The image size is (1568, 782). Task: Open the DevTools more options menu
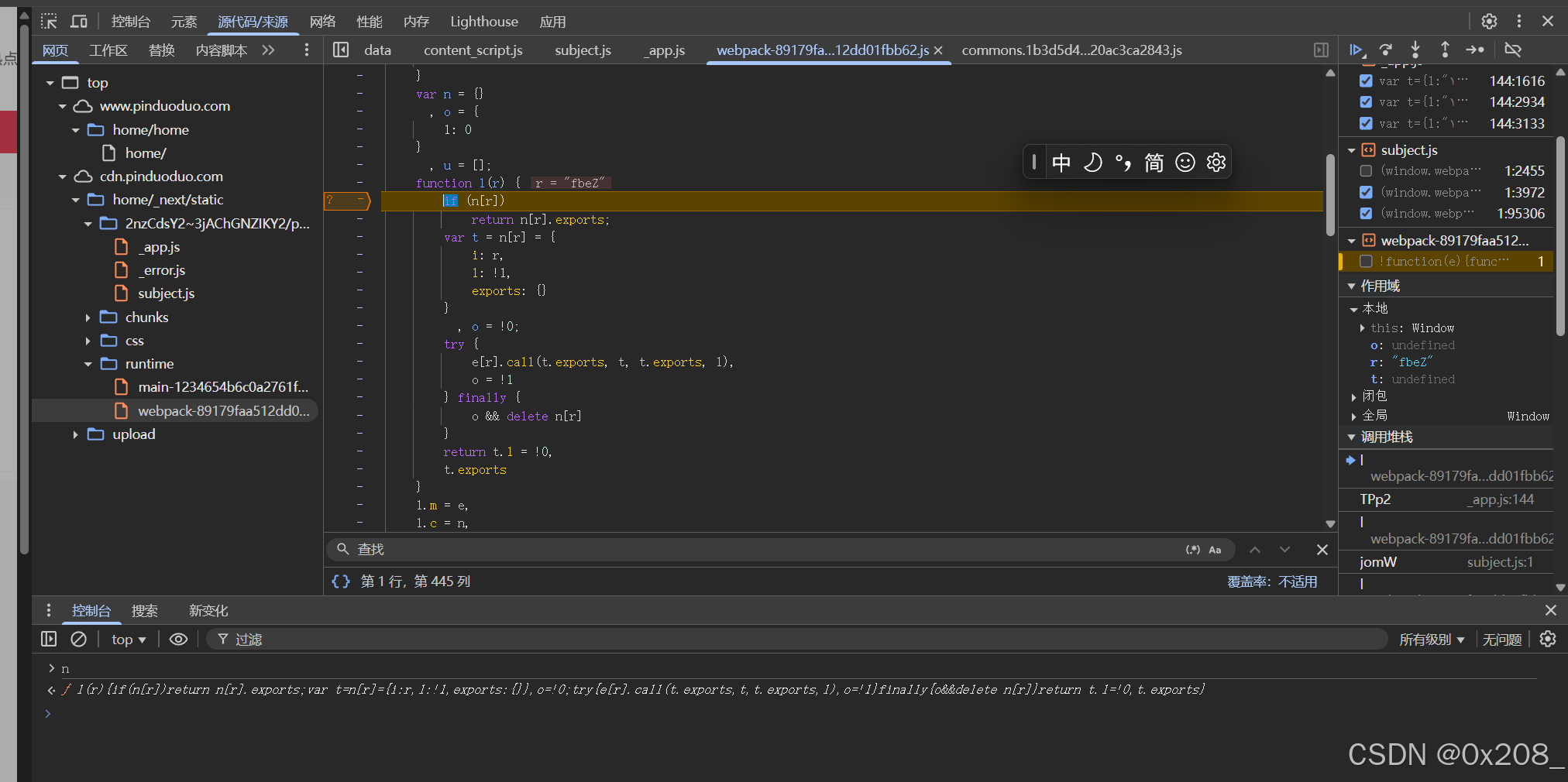tap(1518, 21)
